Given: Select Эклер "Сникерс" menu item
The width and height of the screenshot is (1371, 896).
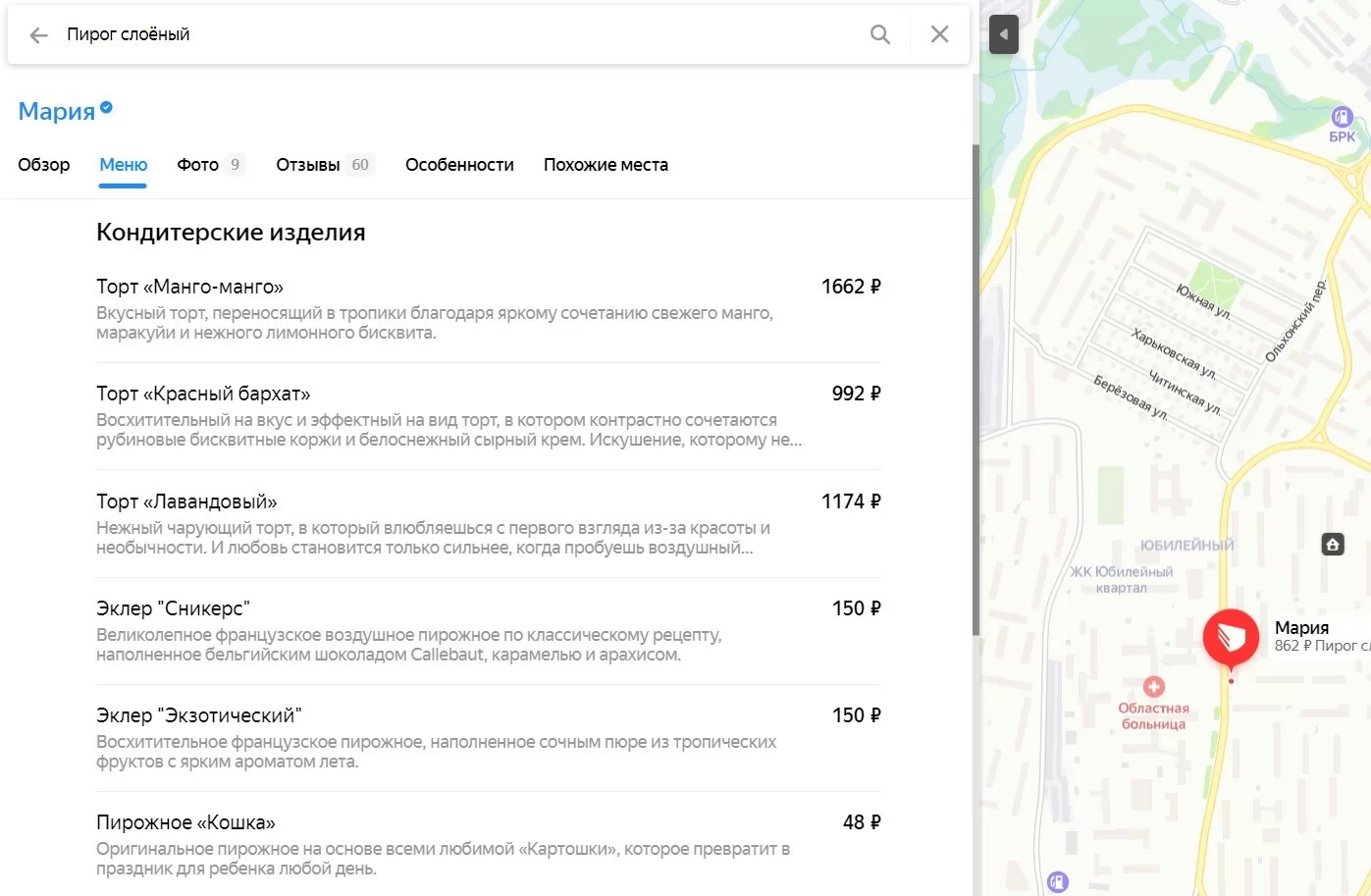Looking at the screenshot, I should (x=489, y=630).
